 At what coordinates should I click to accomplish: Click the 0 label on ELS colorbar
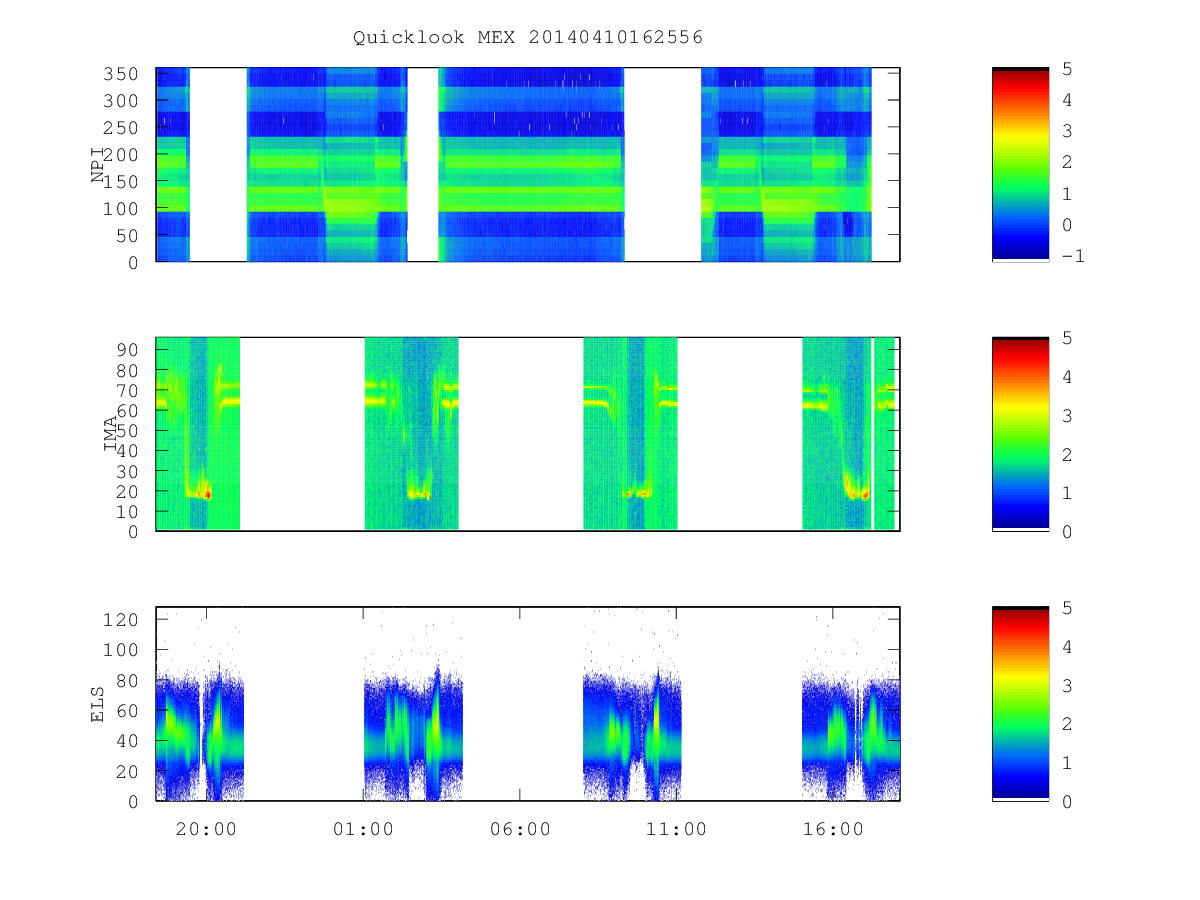(x=1067, y=802)
